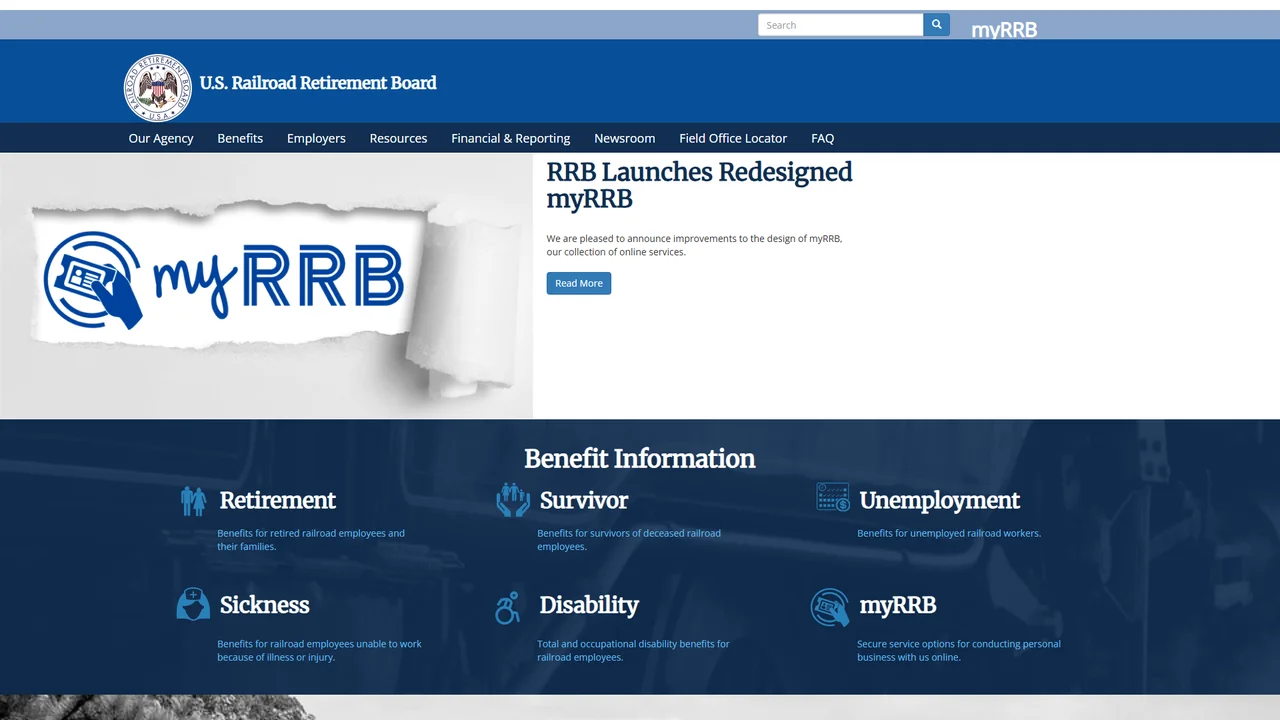Open the Retirement benefits heading
The width and height of the screenshot is (1280, 720).
278,500
